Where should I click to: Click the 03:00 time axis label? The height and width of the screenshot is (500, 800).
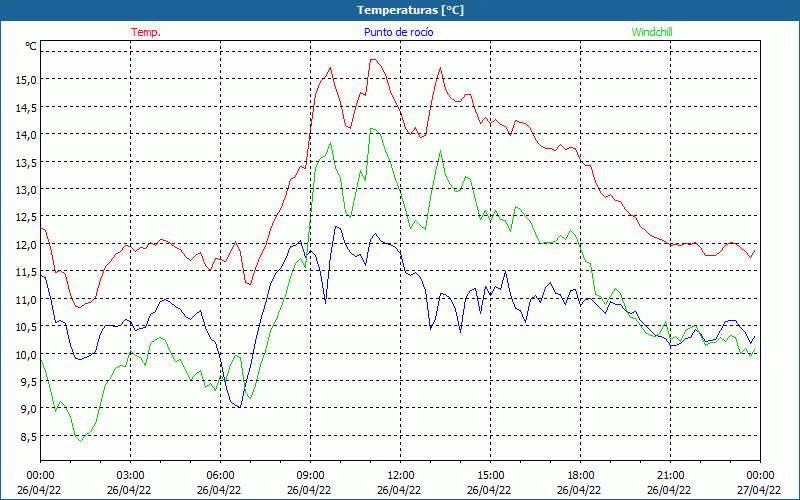(131, 476)
